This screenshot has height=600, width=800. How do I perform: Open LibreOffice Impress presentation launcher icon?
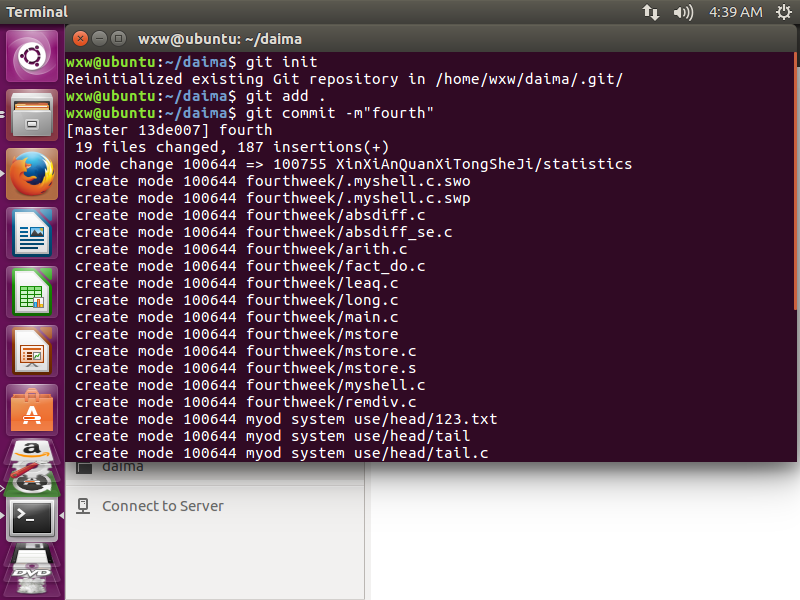pyautogui.click(x=32, y=351)
